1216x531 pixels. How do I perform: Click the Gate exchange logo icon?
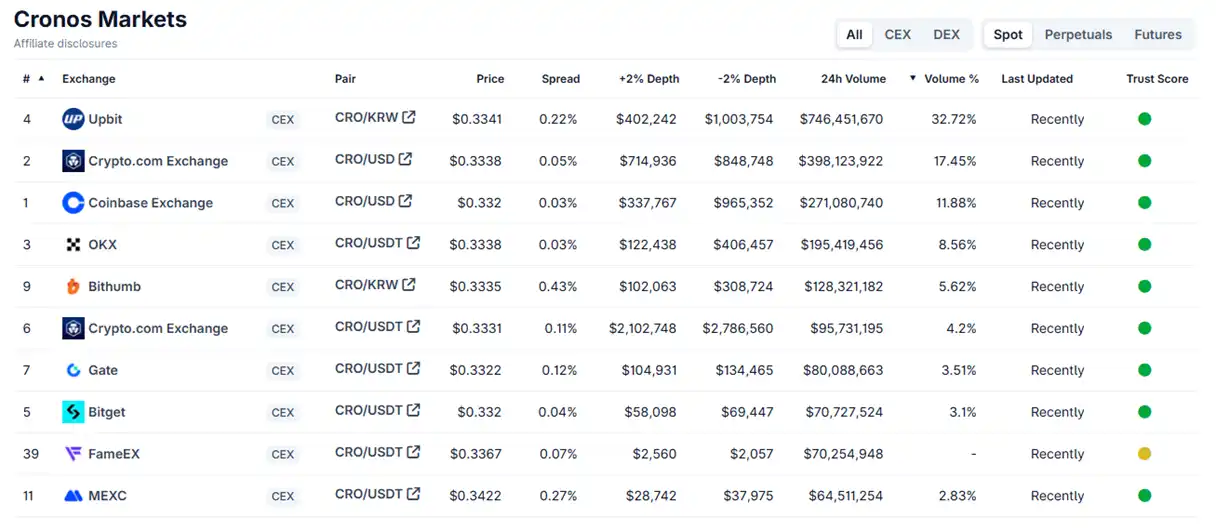(x=73, y=370)
